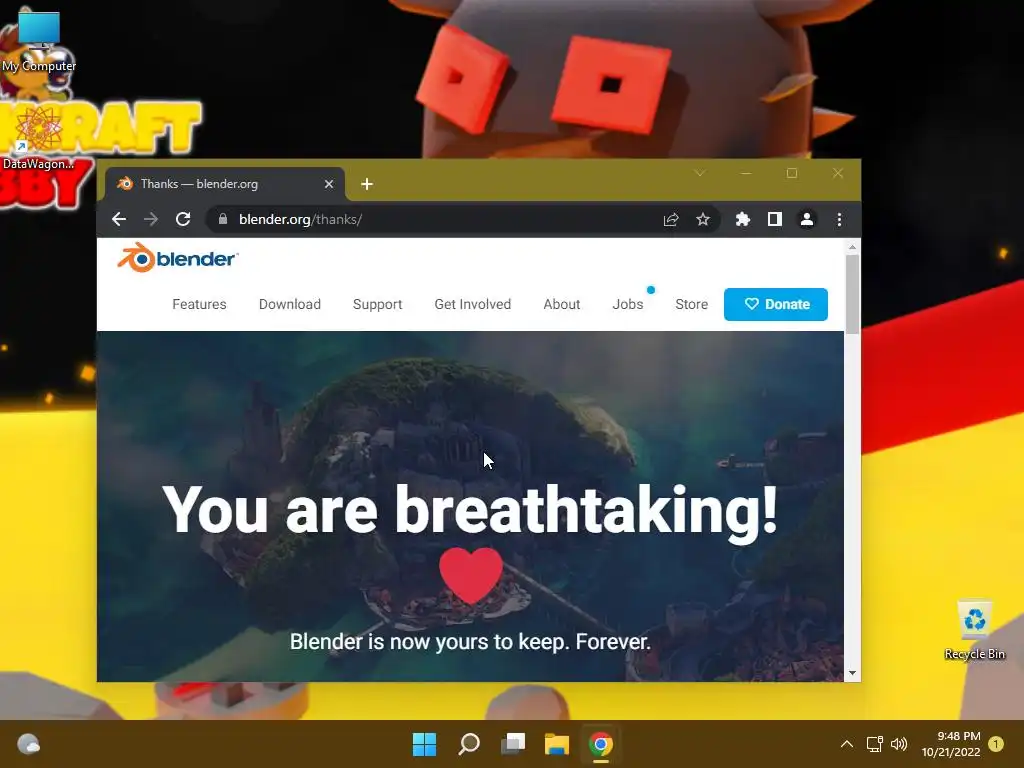This screenshot has width=1024, height=768.
Task: Open the clock showing 9:48 PM
Action: [x=951, y=744]
